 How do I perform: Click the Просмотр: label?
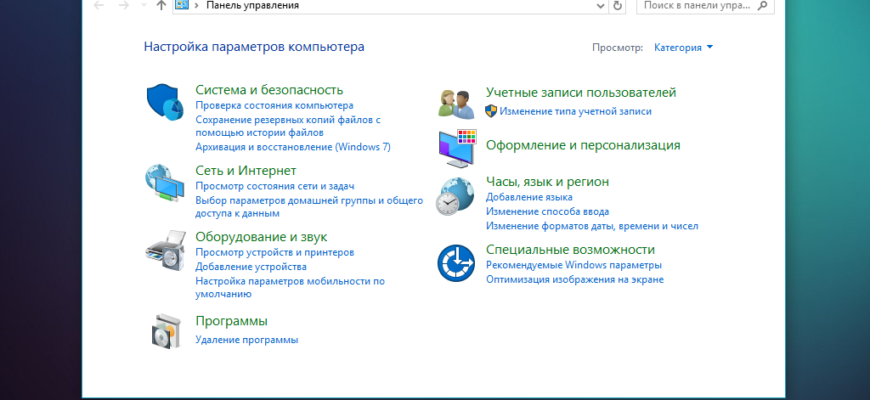[x=618, y=48]
